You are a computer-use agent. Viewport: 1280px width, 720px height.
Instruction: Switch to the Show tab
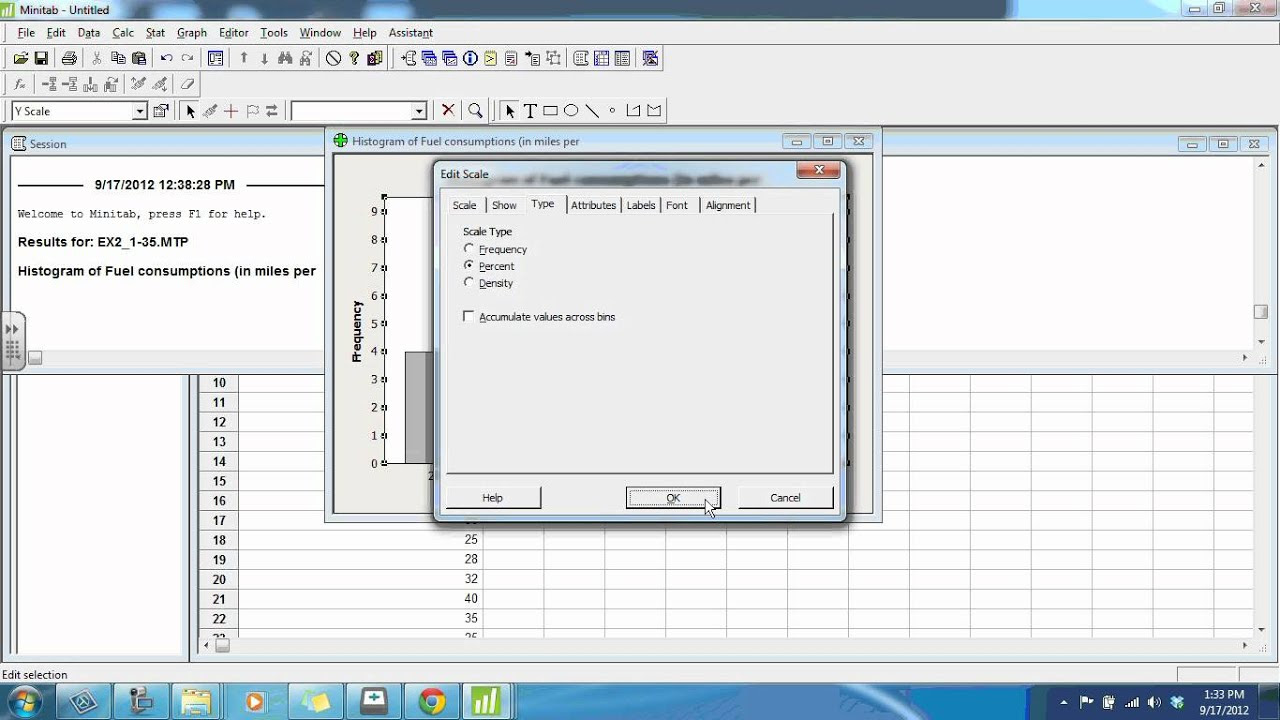click(x=504, y=205)
